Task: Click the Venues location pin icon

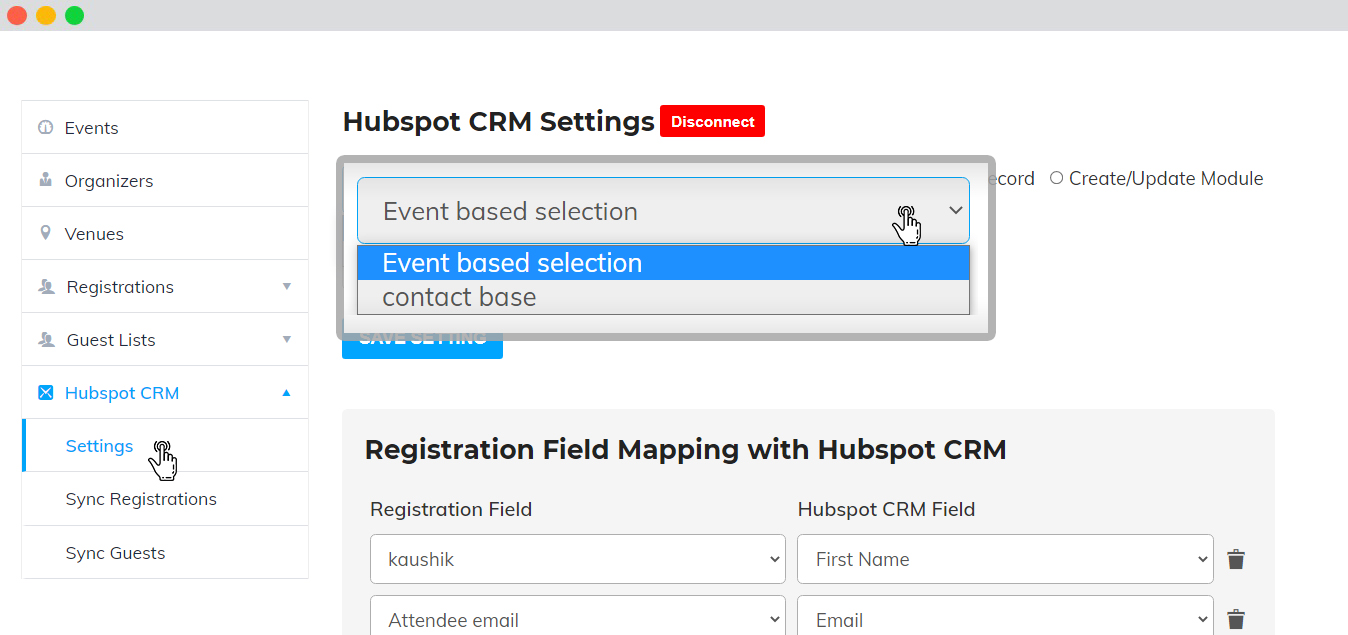Action: click(x=45, y=233)
